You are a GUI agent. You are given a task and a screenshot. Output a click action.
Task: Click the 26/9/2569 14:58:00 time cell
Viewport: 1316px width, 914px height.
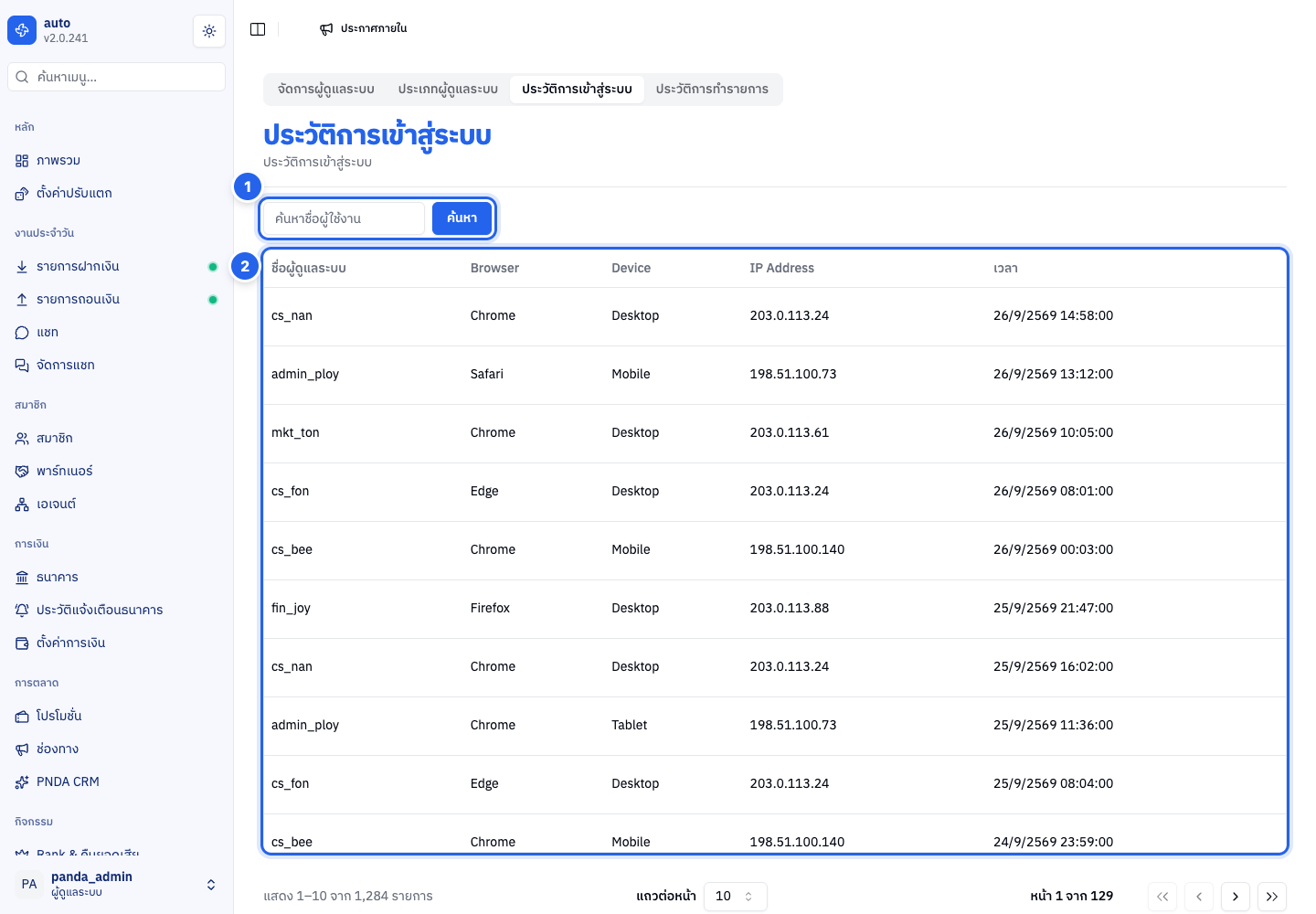[1053, 316]
